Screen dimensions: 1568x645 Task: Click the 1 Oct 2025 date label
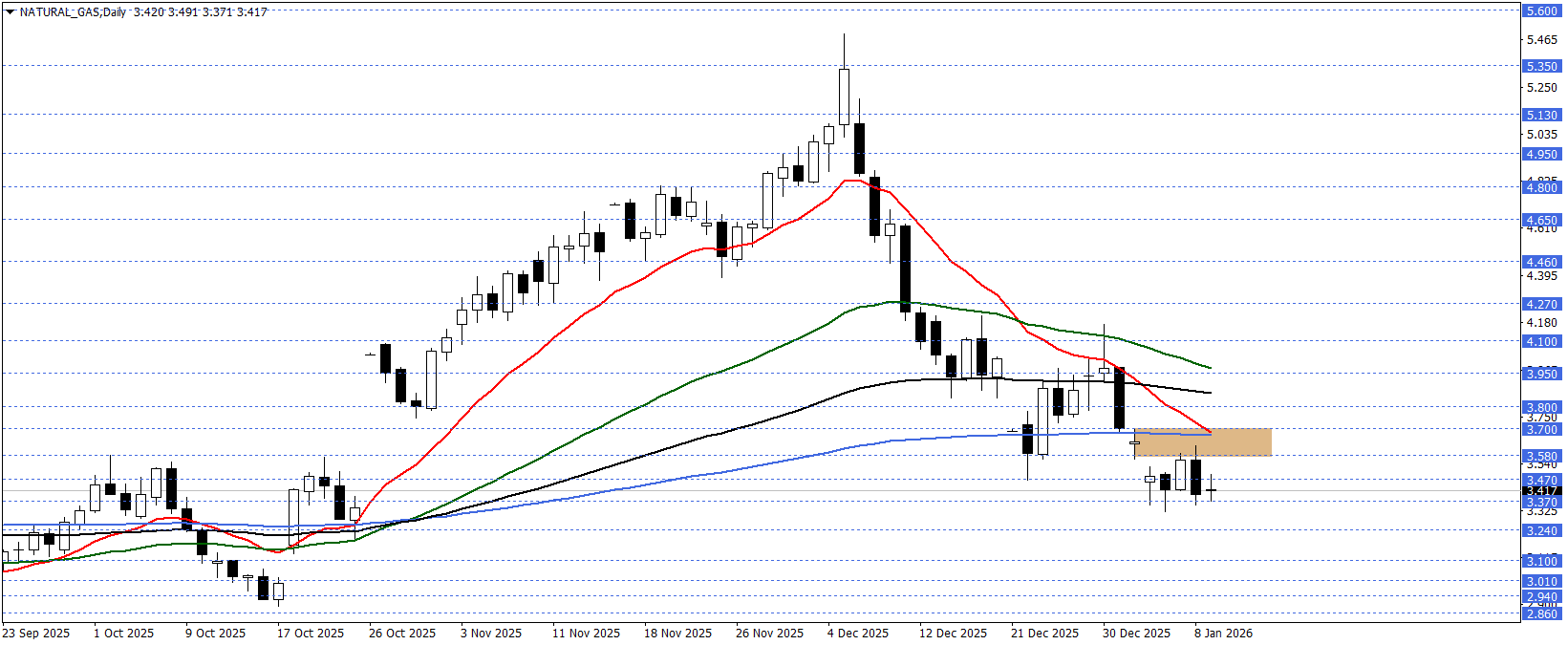[124, 633]
